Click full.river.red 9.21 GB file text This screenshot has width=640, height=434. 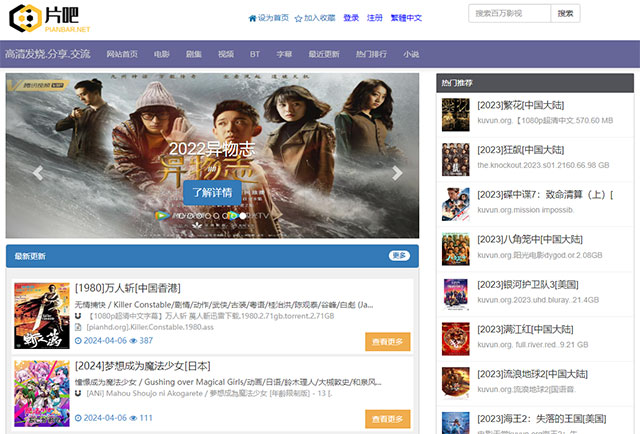[533, 345]
